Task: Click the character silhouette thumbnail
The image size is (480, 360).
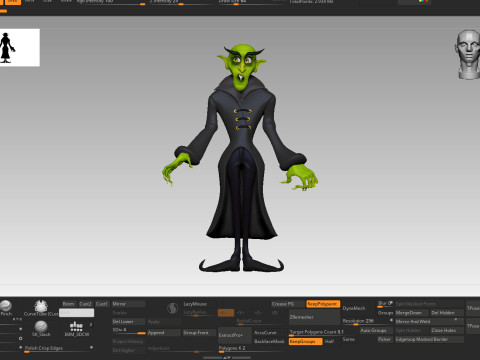Action: (20, 47)
